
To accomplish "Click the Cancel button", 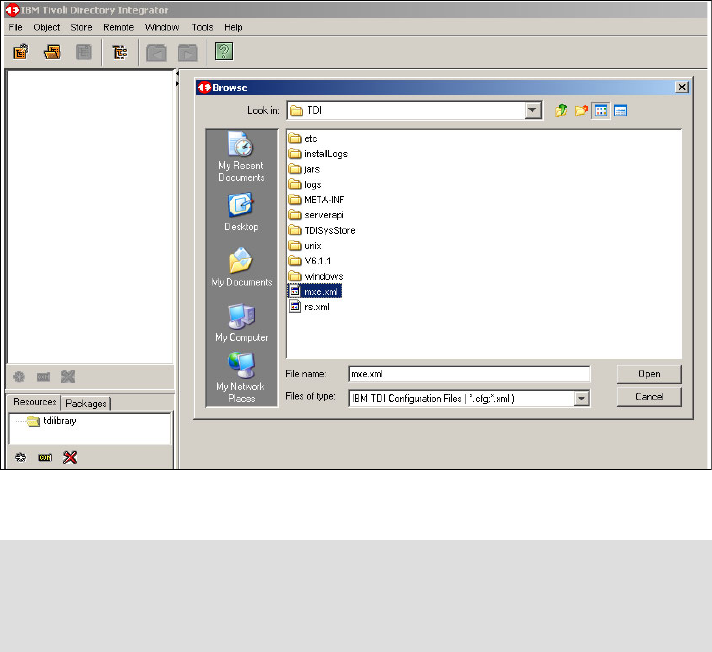I will click(649, 397).
